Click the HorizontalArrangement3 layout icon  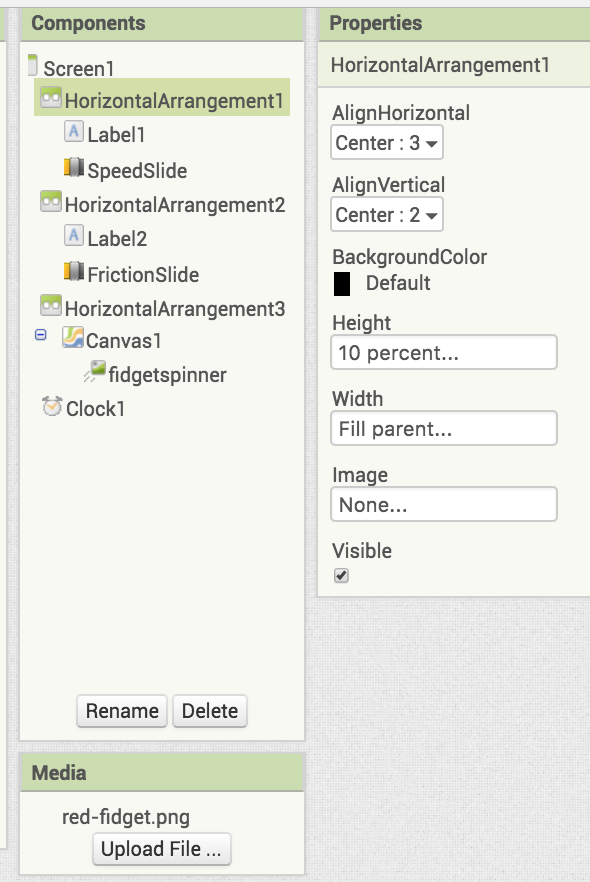pyautogui.click(x=51, y=306)
